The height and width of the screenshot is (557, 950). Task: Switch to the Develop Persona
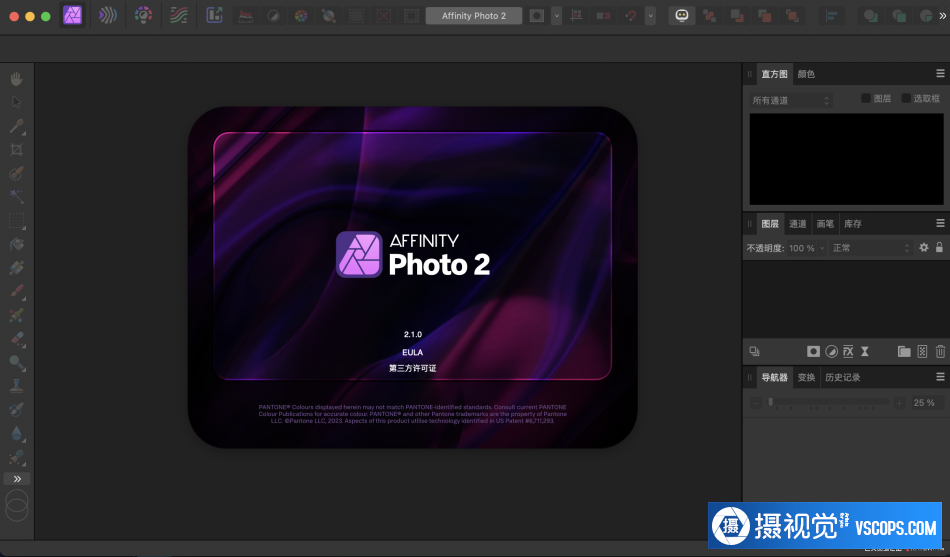tap(144, 15)
